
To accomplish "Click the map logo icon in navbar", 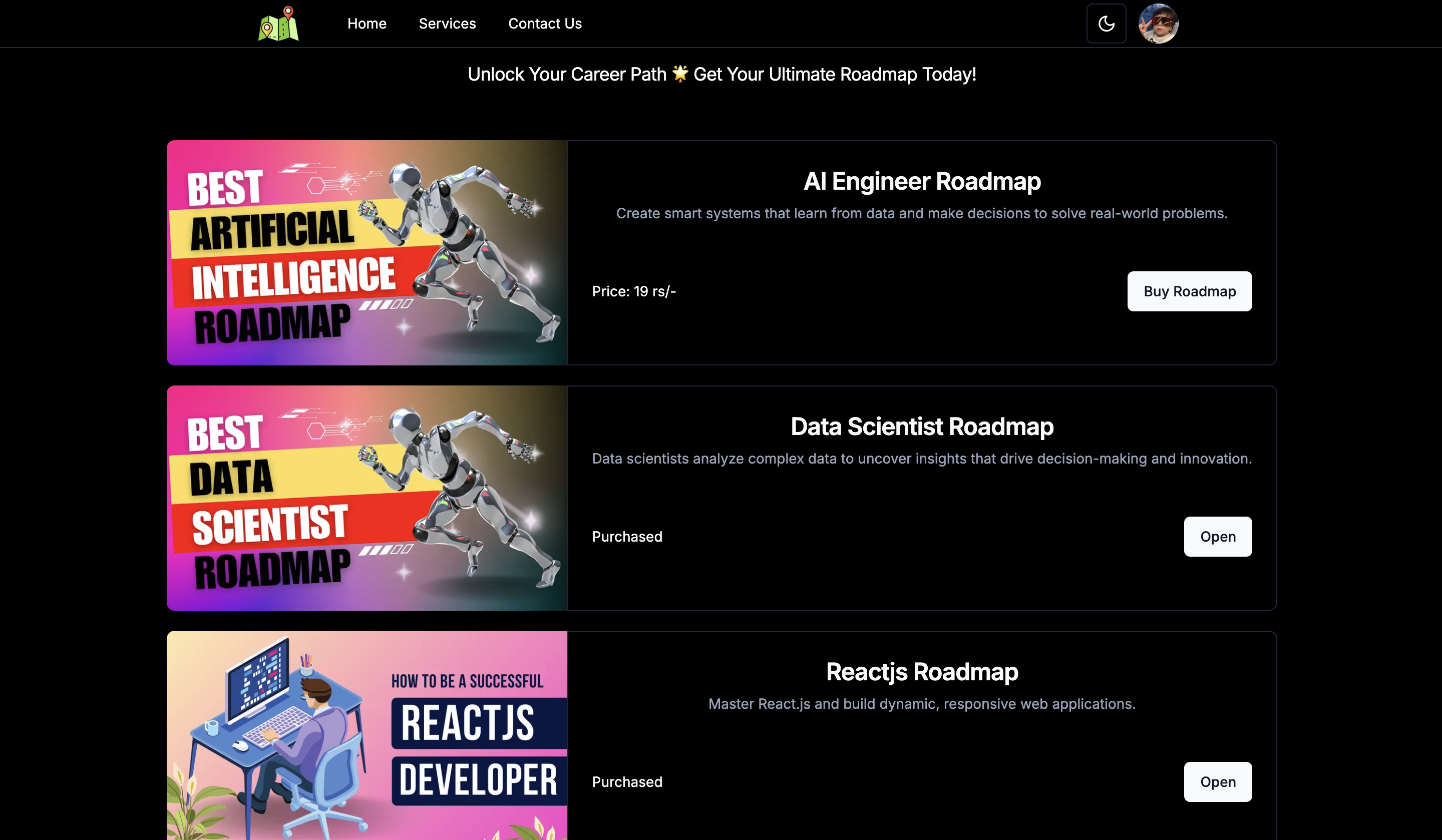I will pyautogui.click(x=278, y=24).
